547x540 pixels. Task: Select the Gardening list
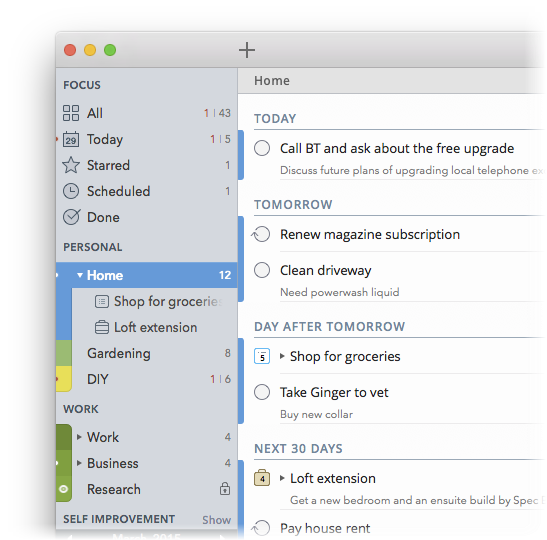point(147,353)
